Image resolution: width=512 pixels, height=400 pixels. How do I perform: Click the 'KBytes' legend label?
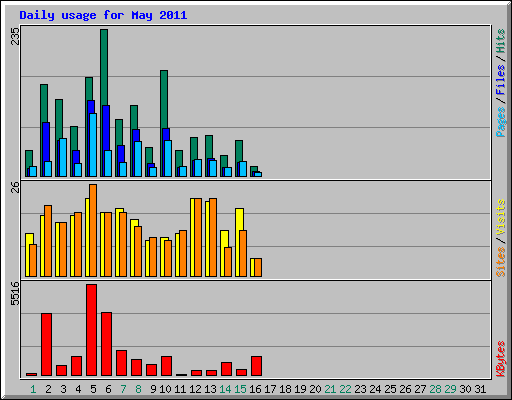(501, 359)
